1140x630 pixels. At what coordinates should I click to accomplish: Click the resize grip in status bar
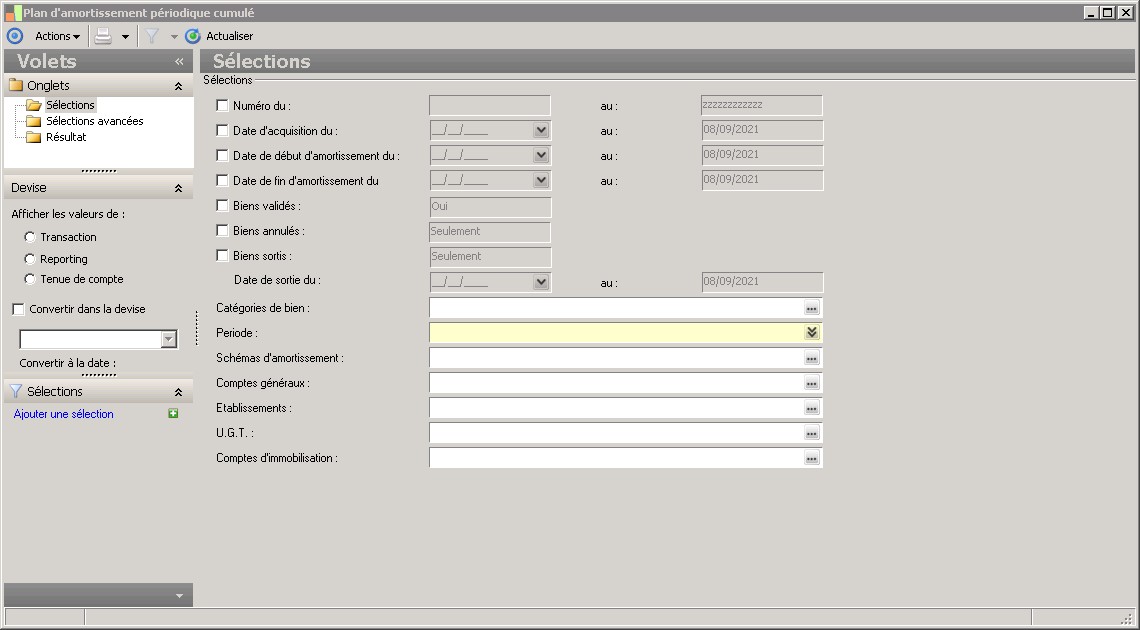pos(1127,618)
